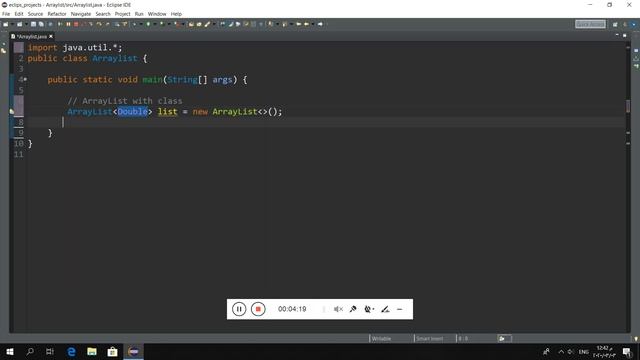Expand the Run dropdown arrow
640x360 pixels.
pyautogui.click(x=155, y=24)
